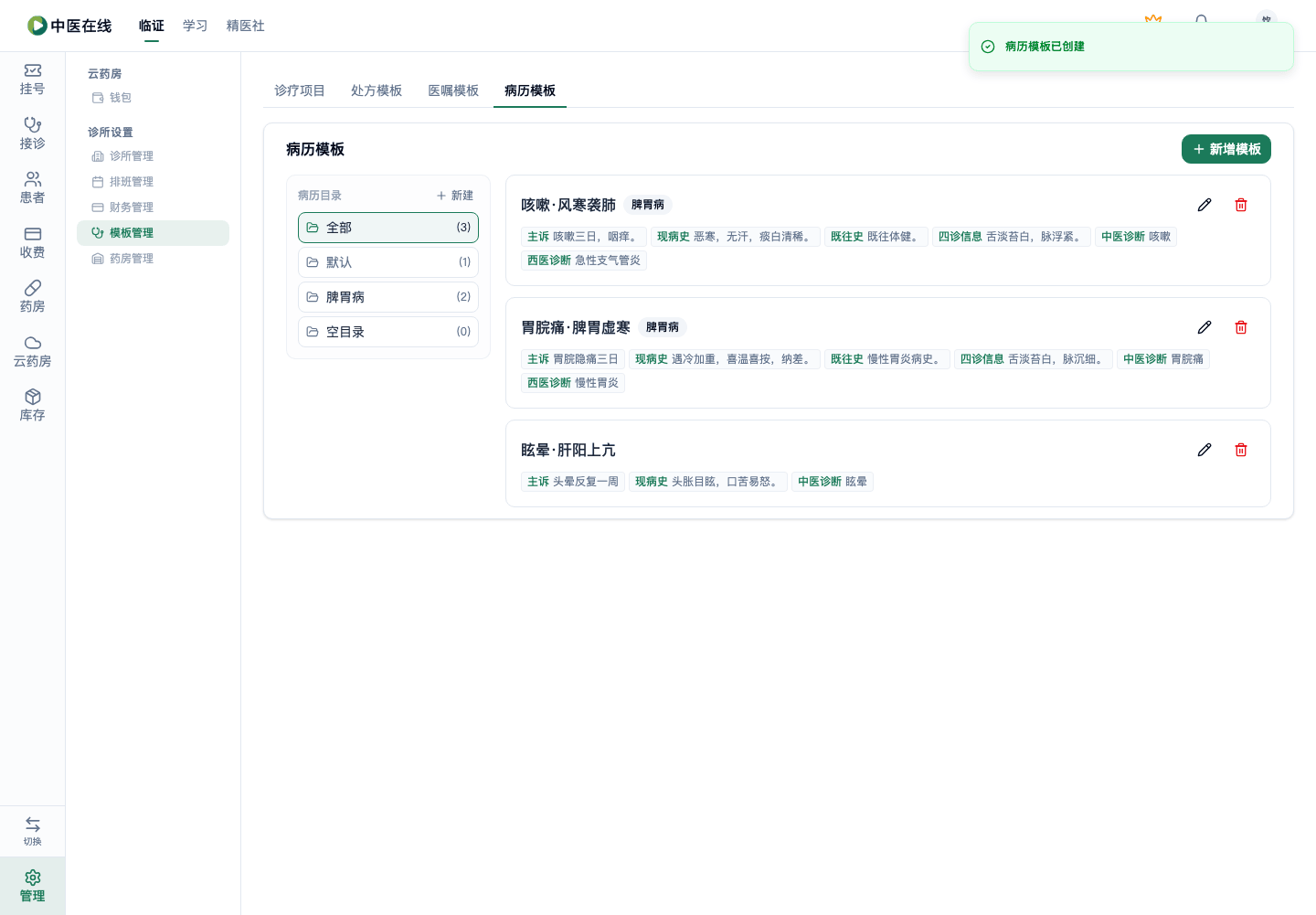The height and width of the screenshot is (915, 1316).
Task: Click the 中医诊断 眩晕 tag
Action: click(x=833, y=482)
